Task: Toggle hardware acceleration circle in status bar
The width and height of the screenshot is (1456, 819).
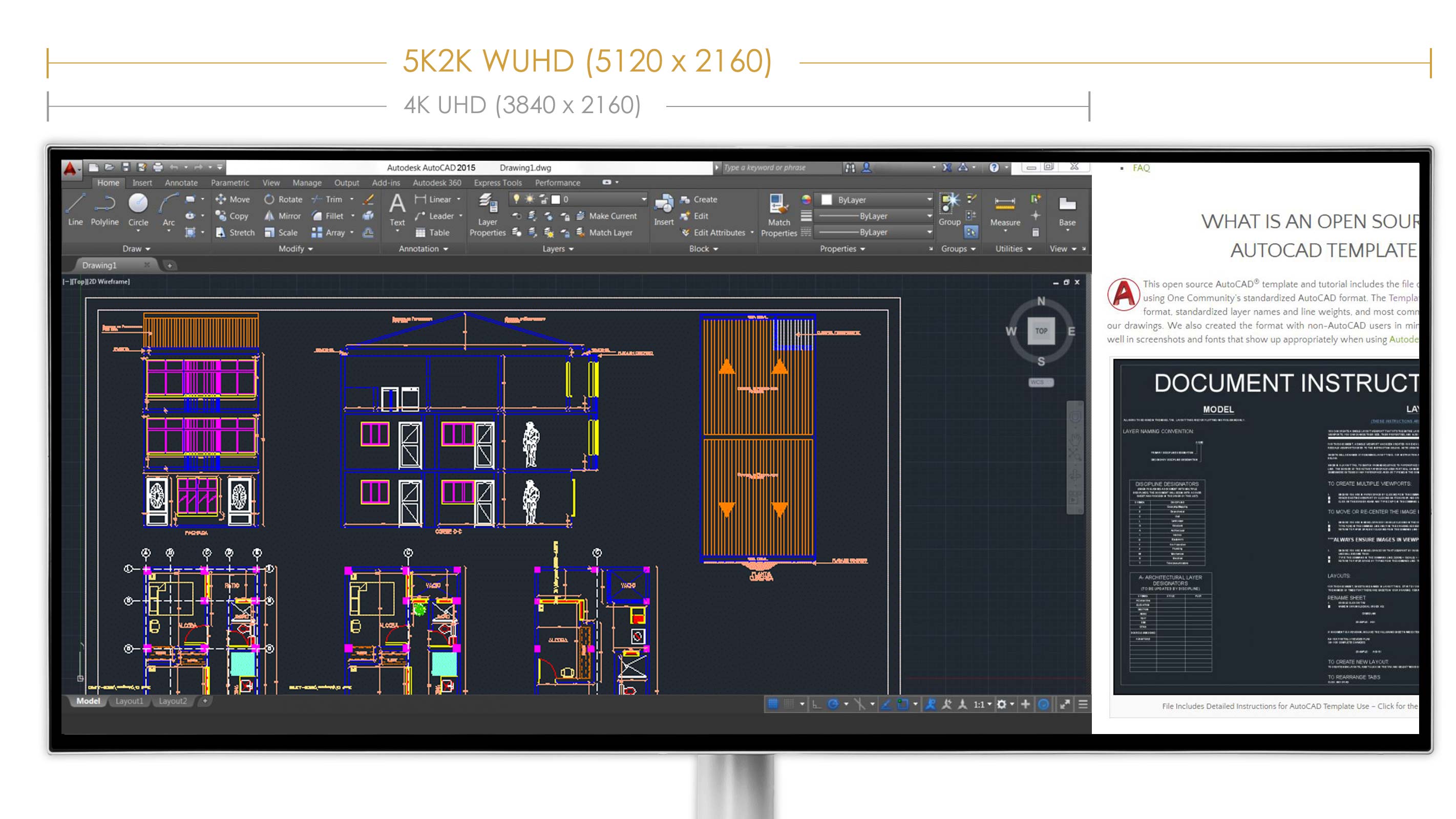Action: pos(1044,704)
